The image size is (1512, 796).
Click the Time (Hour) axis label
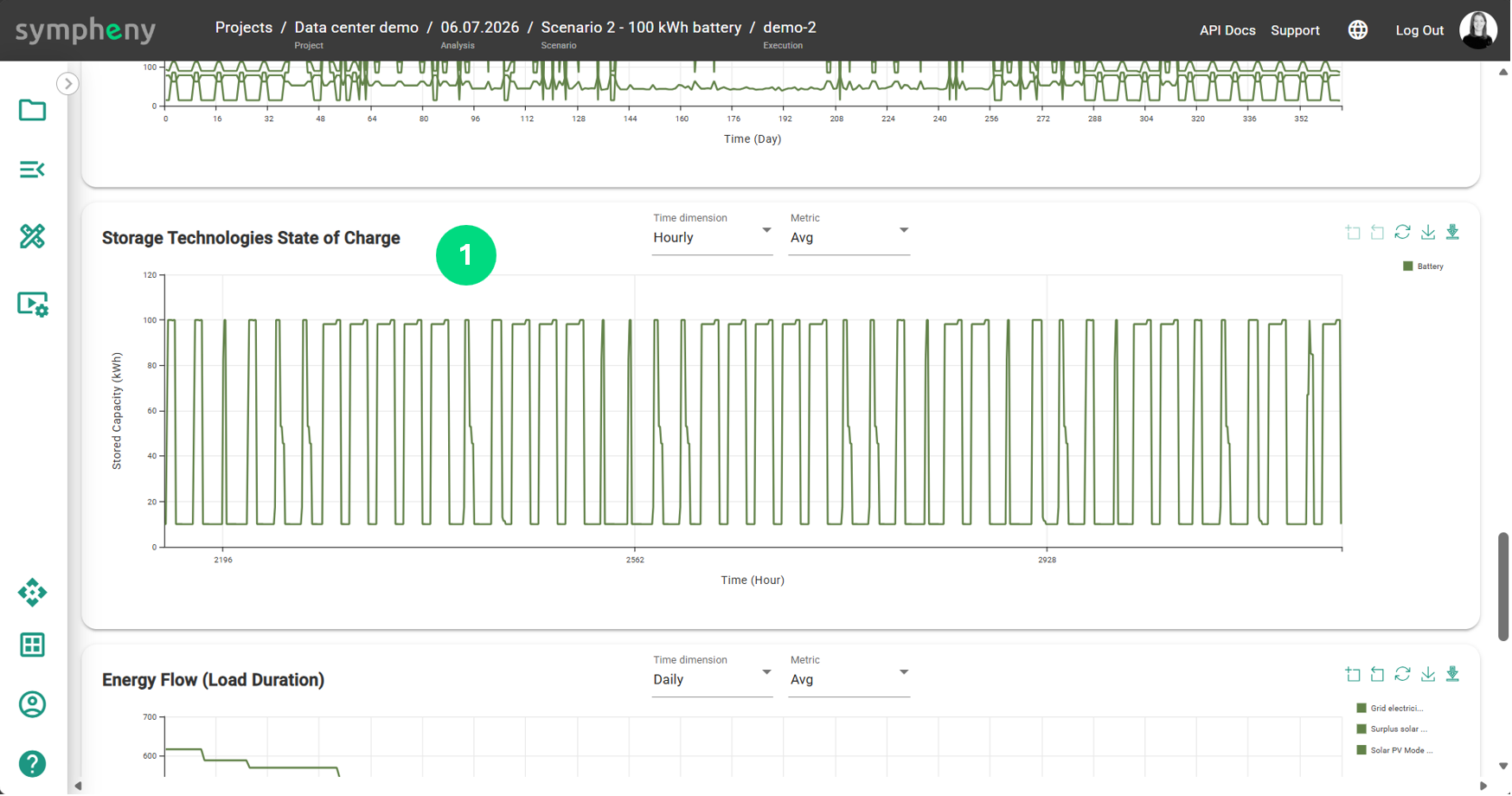tap(753, 581)
